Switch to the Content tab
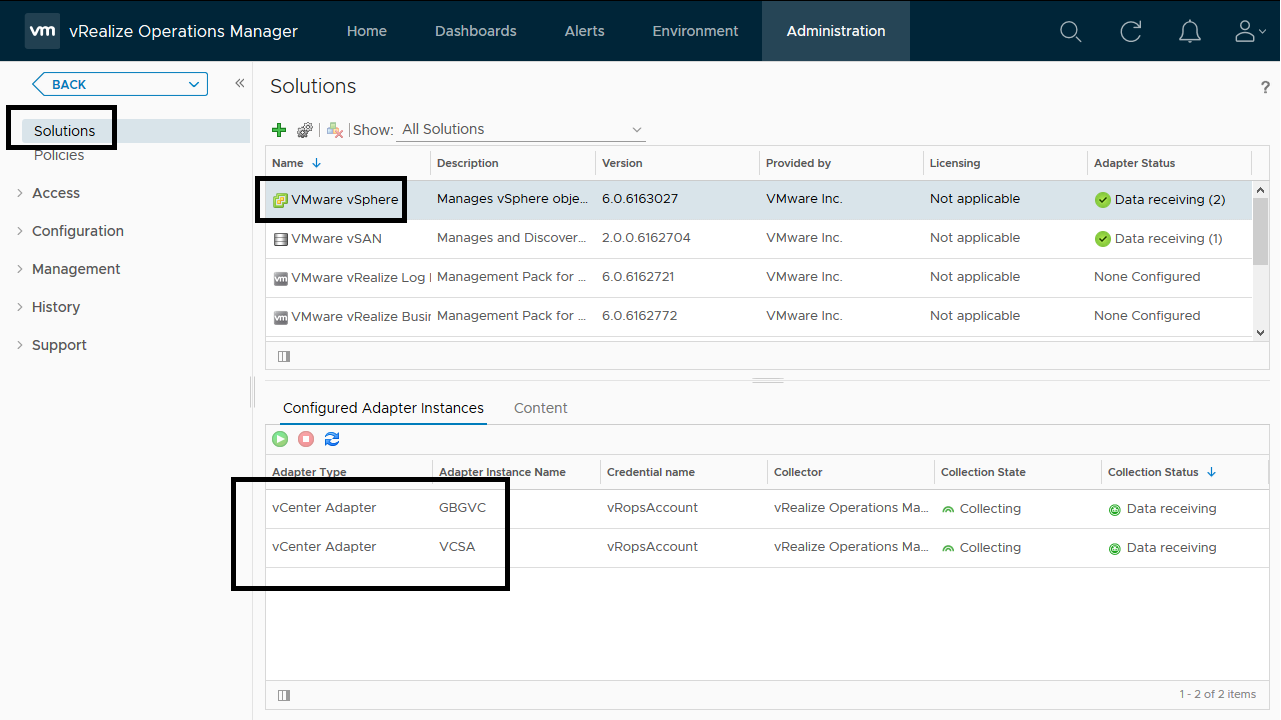 pos(540,408)
